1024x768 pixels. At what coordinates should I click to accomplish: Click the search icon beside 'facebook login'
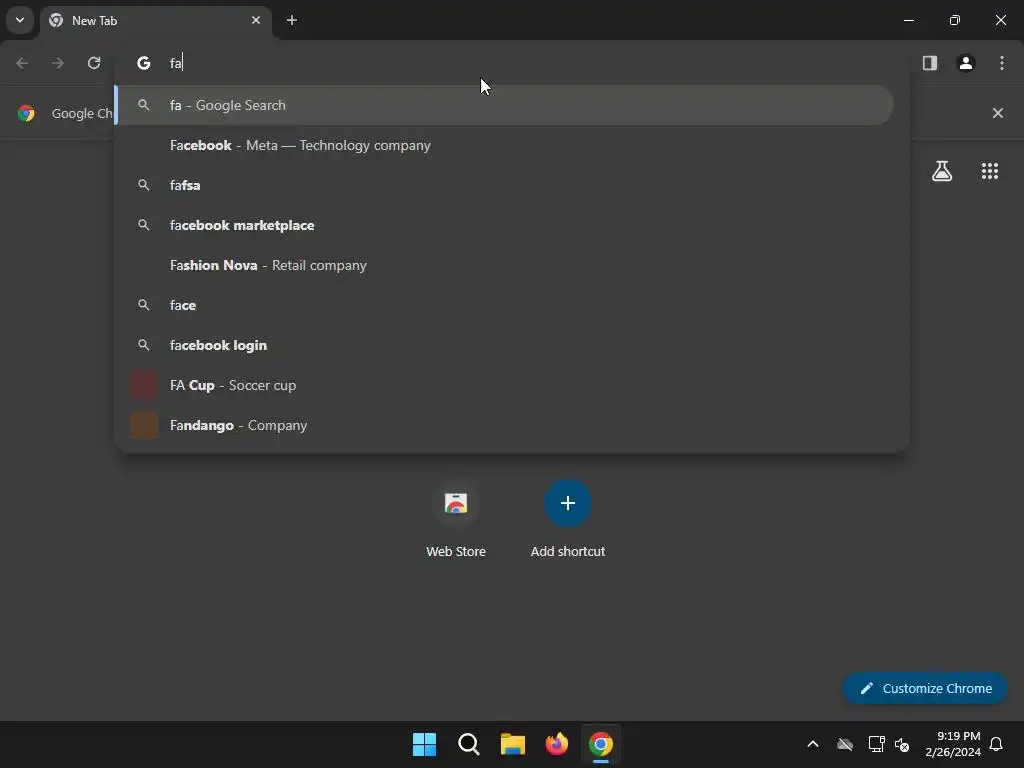click(144, 345)
